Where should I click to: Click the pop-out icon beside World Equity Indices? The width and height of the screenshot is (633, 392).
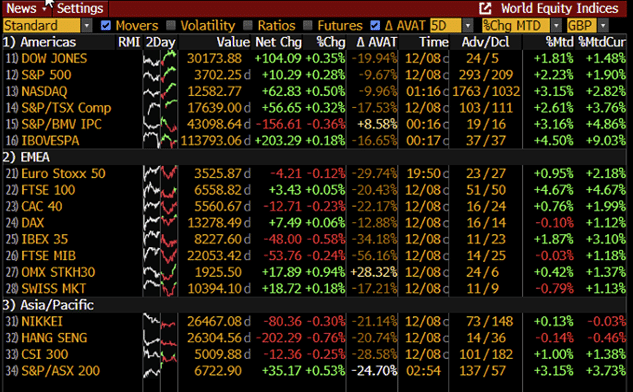[x=485, y=8]
